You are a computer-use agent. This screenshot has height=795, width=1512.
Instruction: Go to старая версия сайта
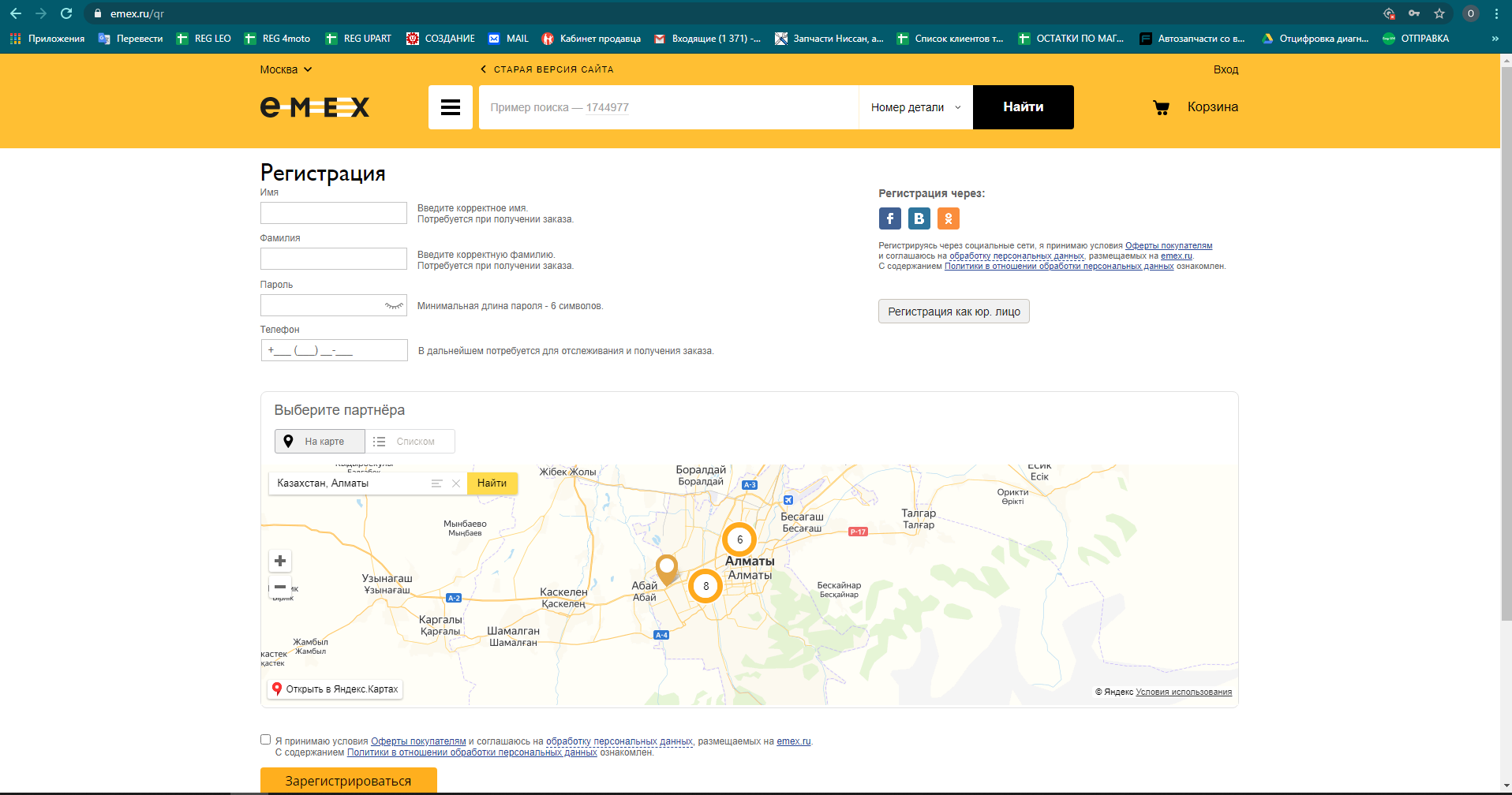tap(547, 69)
